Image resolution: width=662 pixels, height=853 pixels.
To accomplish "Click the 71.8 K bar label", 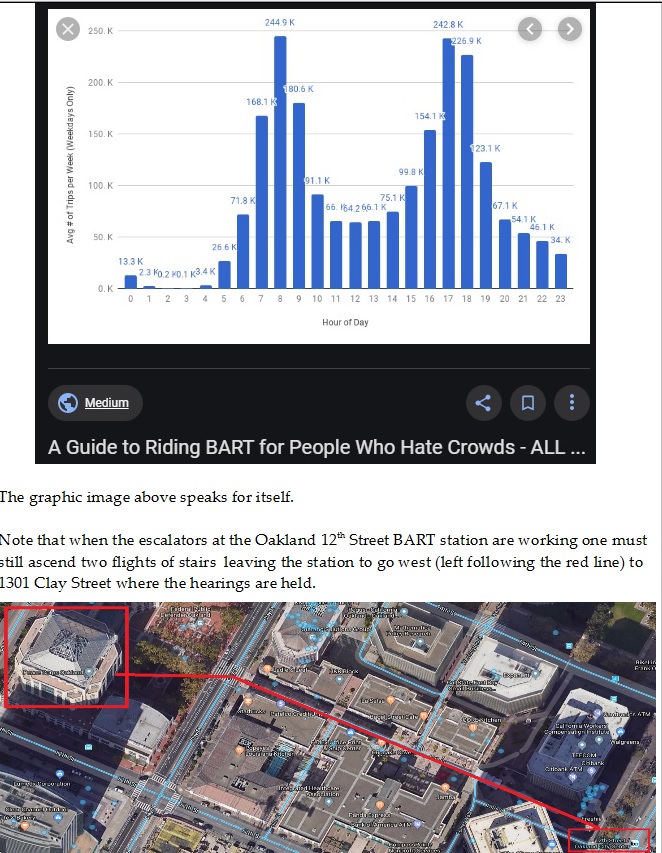I will [x=243, y=201].
